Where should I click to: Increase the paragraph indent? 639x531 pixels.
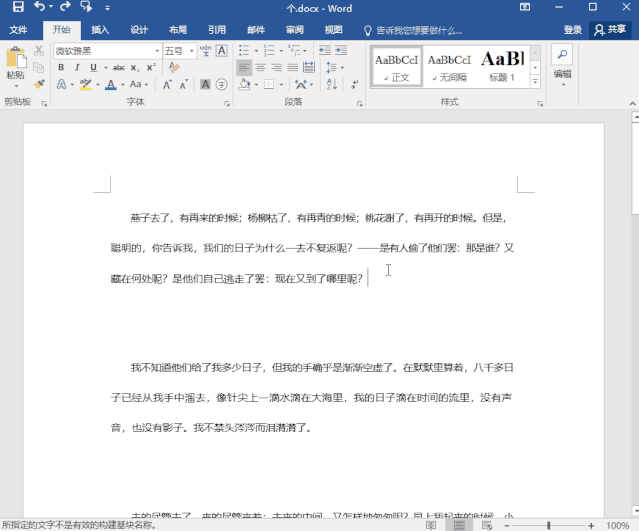coord(341,50)
